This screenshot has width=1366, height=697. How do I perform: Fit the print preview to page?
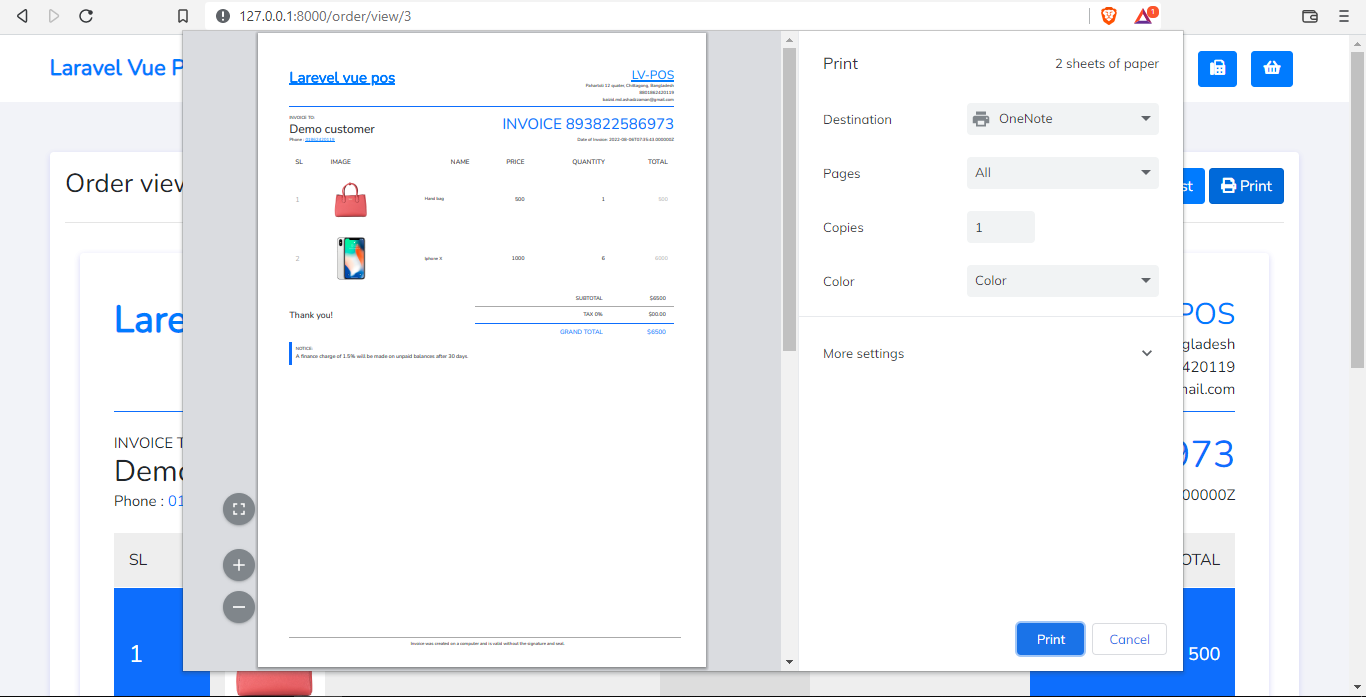(239, 509)
